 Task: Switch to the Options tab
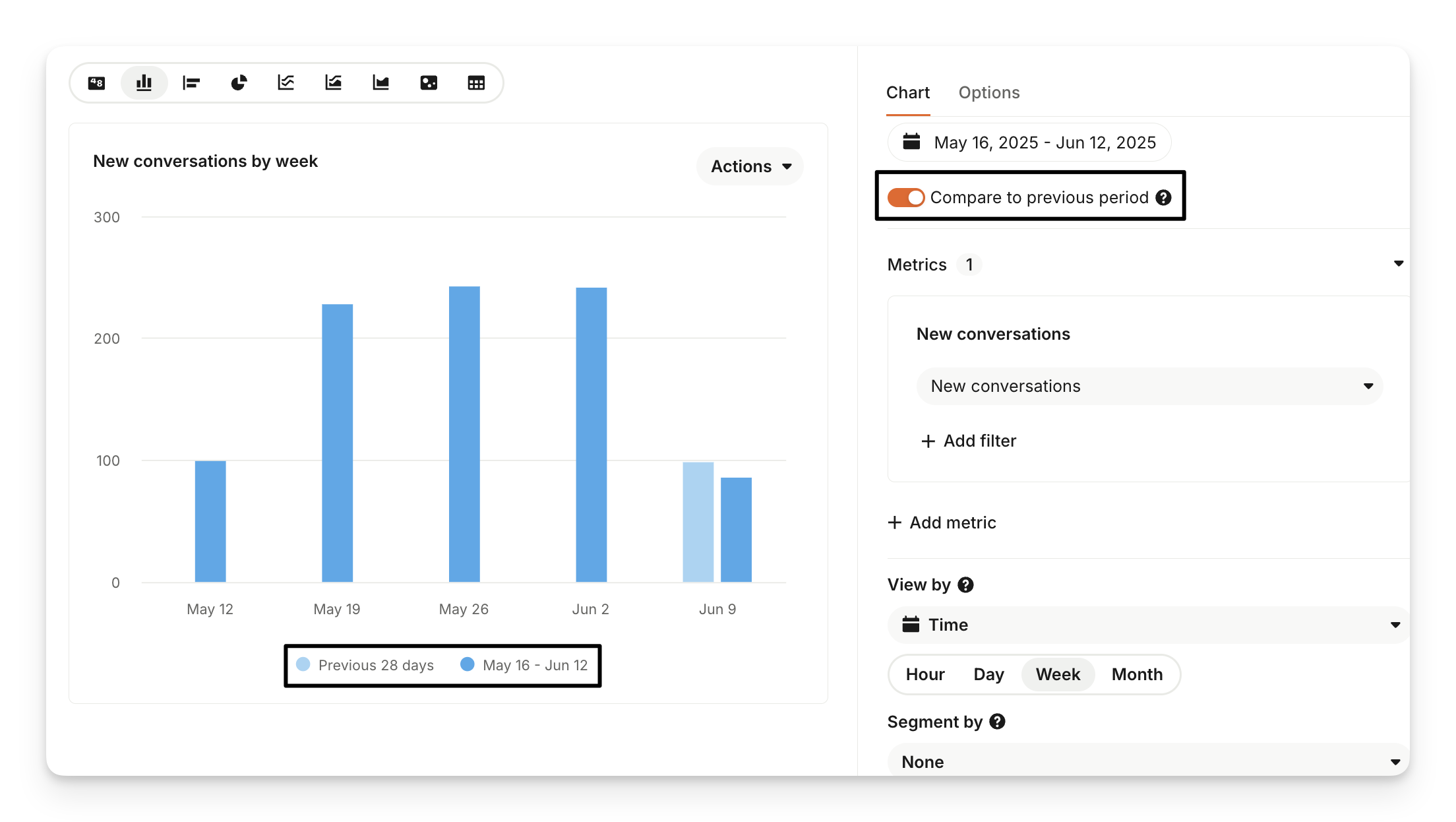(988, 92)
